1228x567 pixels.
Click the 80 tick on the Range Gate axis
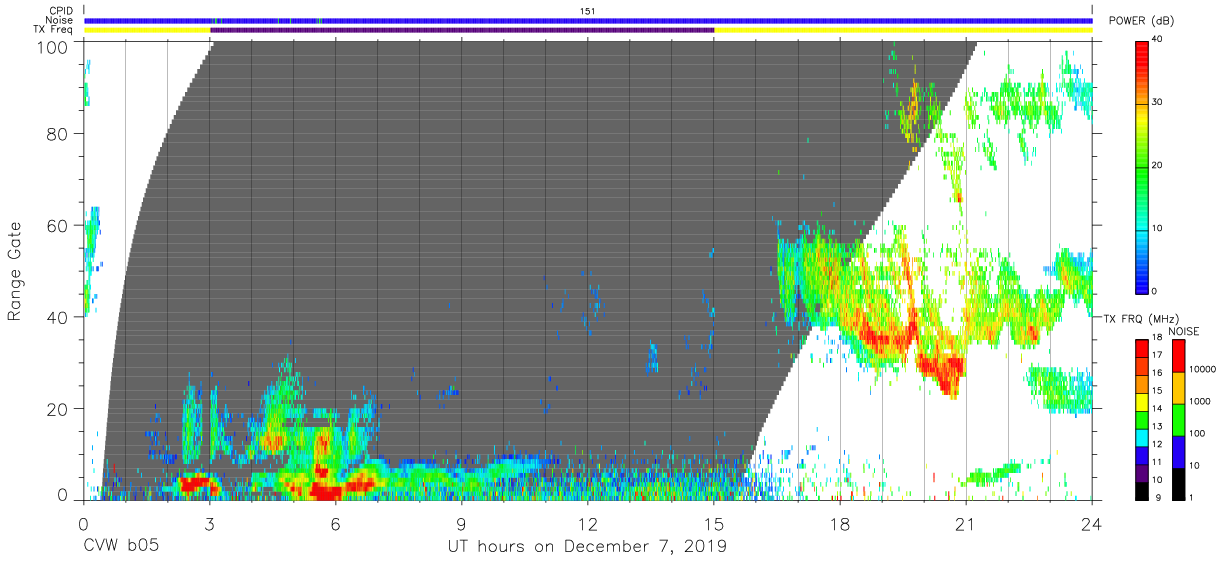point(56,136)
